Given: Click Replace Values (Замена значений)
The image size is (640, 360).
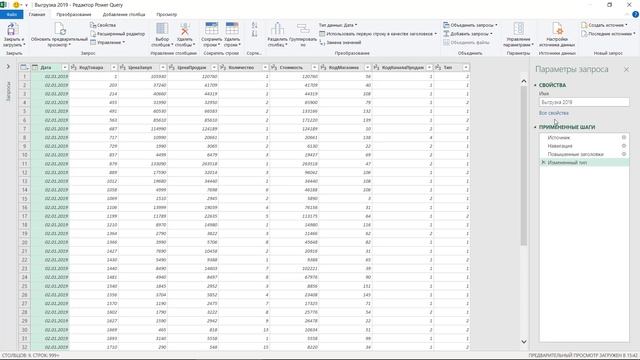Looking at the screenshot, I should click(x=340, y=42).
